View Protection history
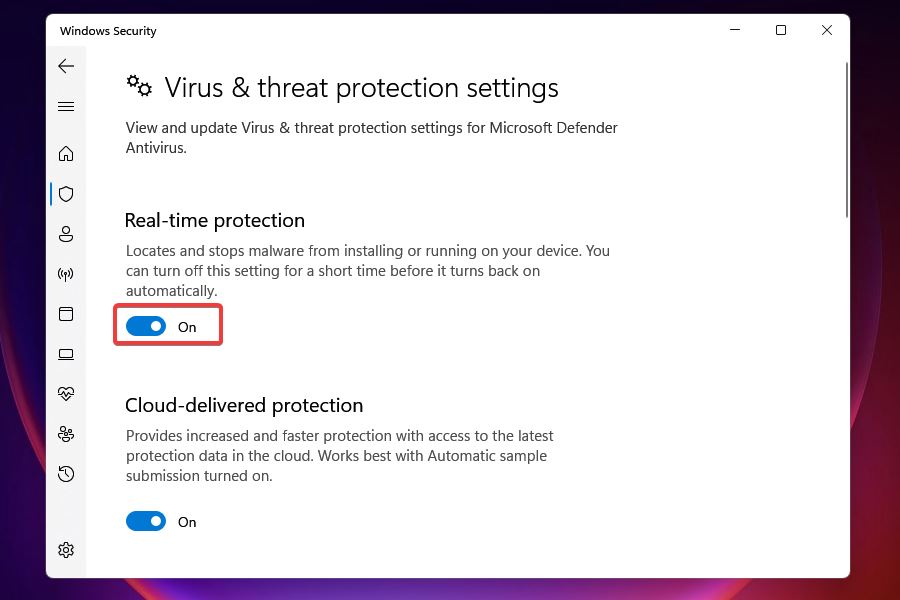Image resolution: width=900 pixels, height=600 pixels. tap(66, 474)
